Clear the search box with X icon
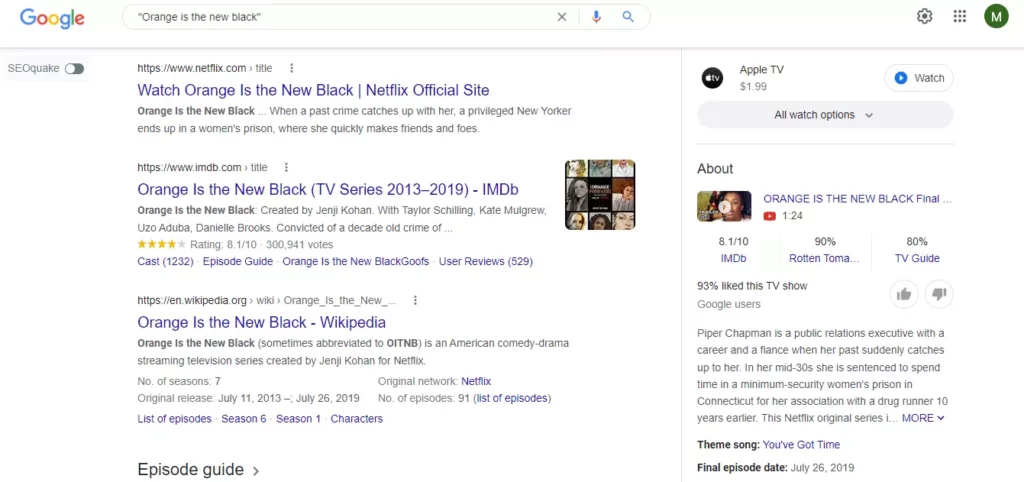1024x482 pixels. pos(562,17)
